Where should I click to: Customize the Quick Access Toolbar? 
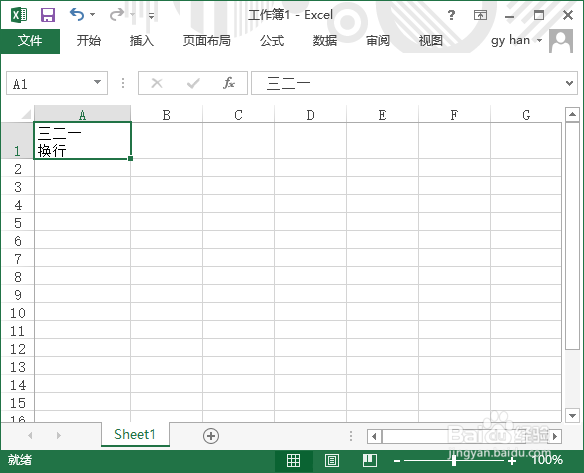pyautogui.click(x=151, y=15)
